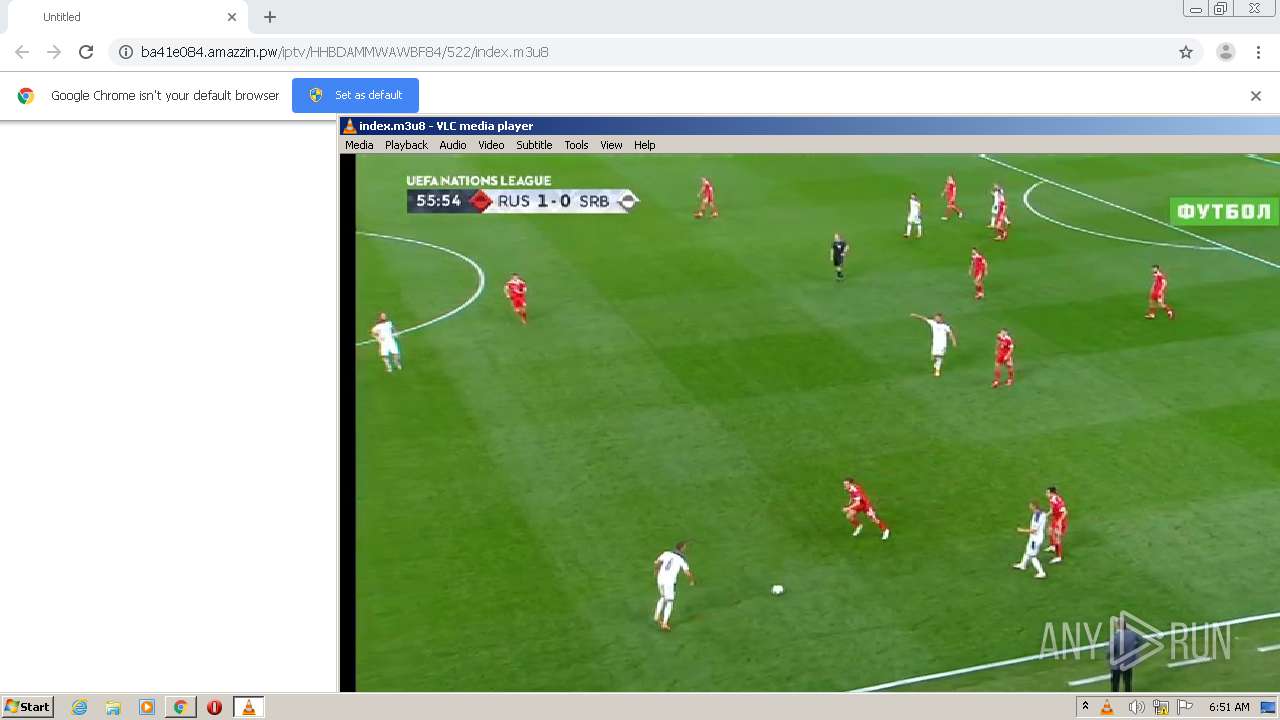Open the volume speaker tray icon

coord(1136,707)
